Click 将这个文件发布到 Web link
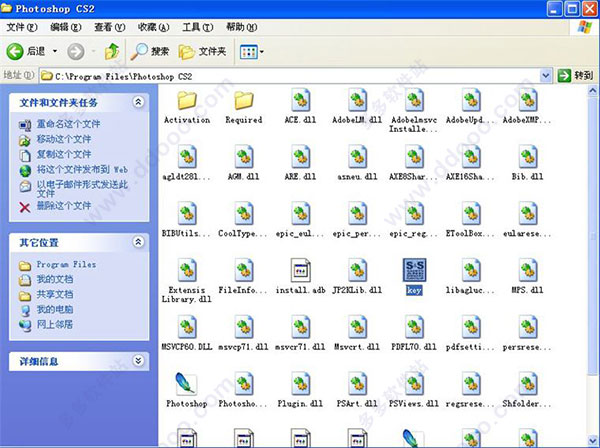This screenshot has width=600, height=448. 82,169
